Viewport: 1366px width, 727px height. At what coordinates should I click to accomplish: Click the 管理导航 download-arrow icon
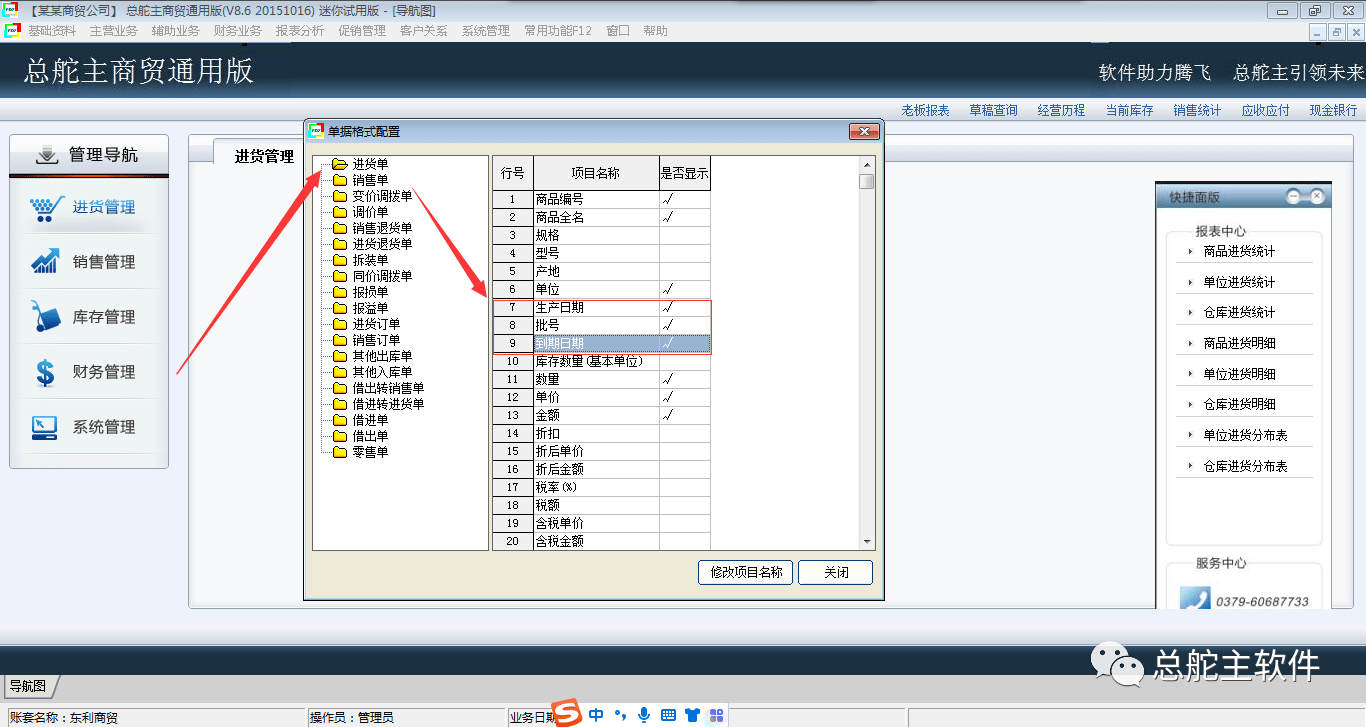coord(47,155)
